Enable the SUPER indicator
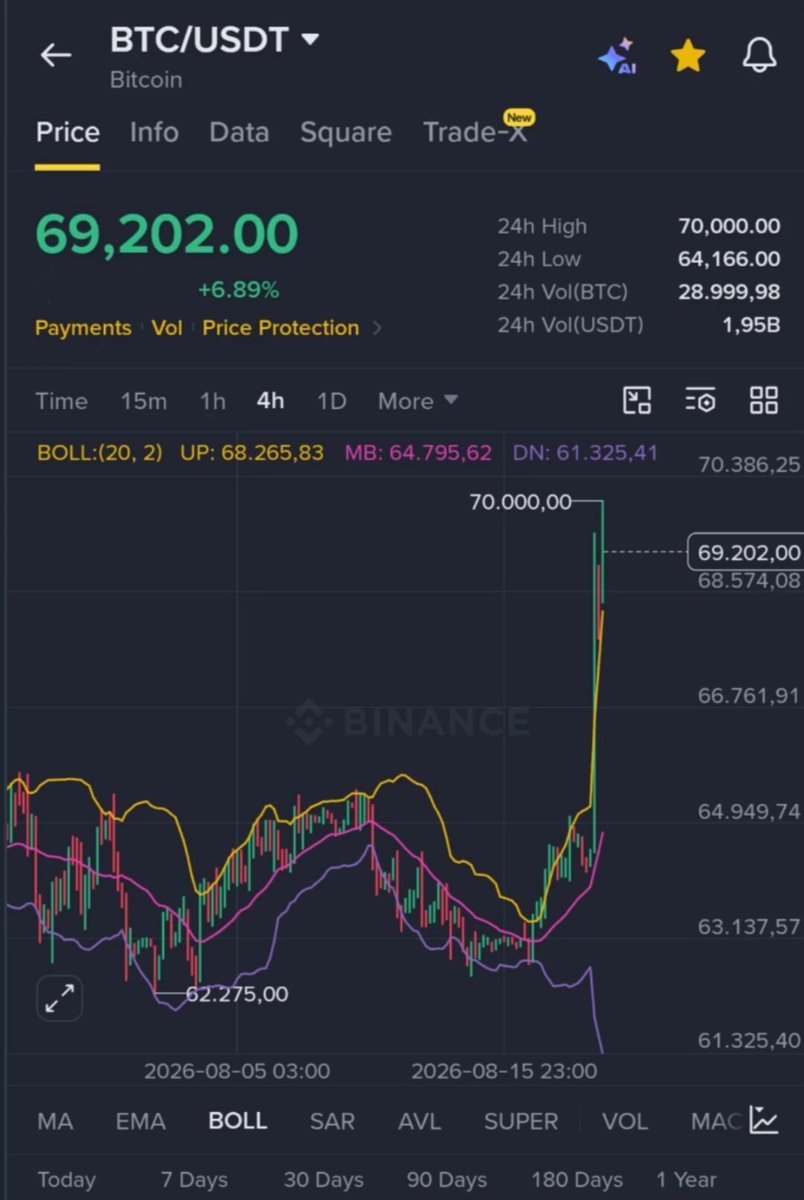804x1200 pixels. [521, 1121]
